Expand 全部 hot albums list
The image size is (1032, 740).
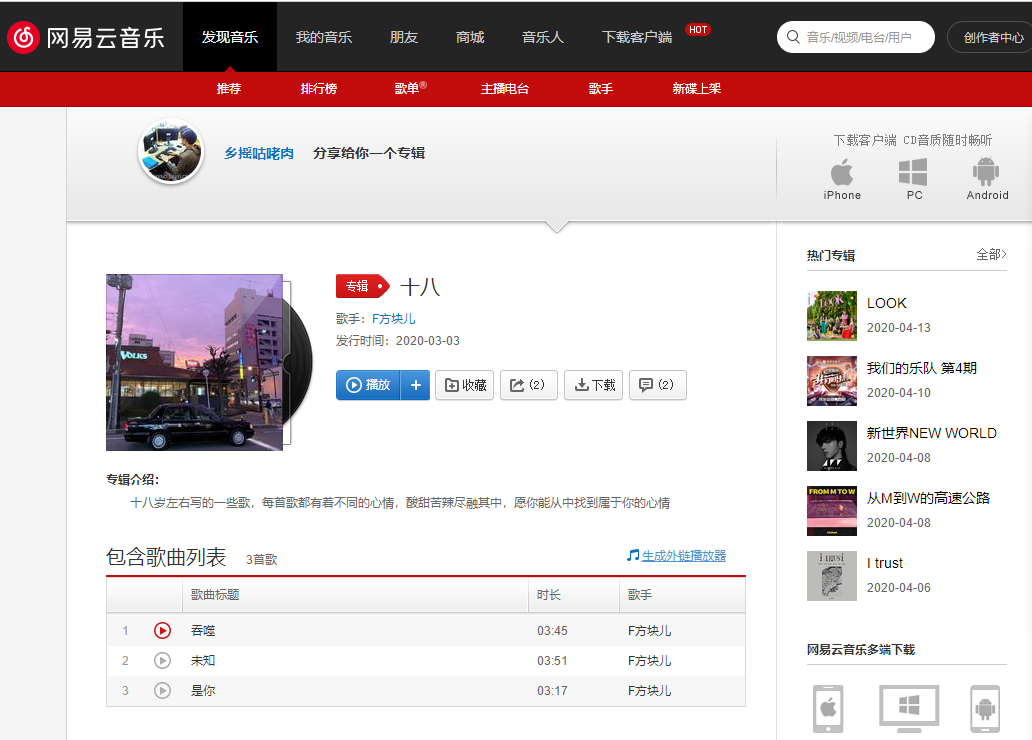pos(991,255)
